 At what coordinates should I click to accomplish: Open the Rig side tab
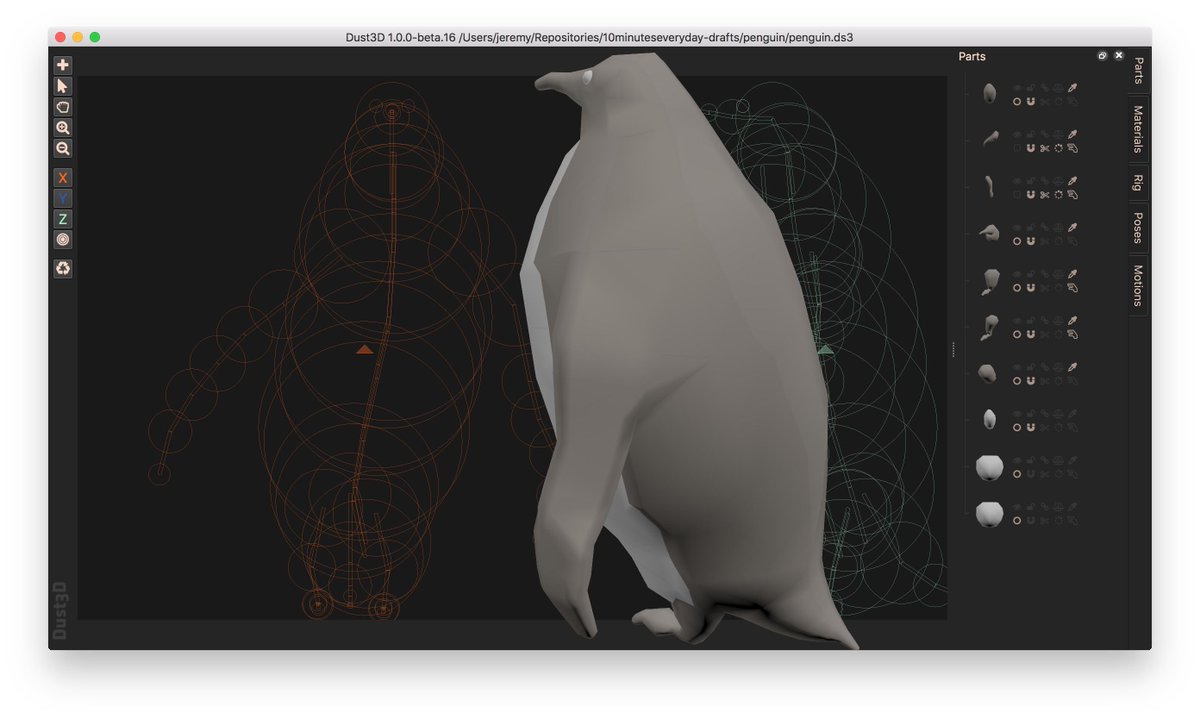pyautogui.click(x=1139, y=183)
